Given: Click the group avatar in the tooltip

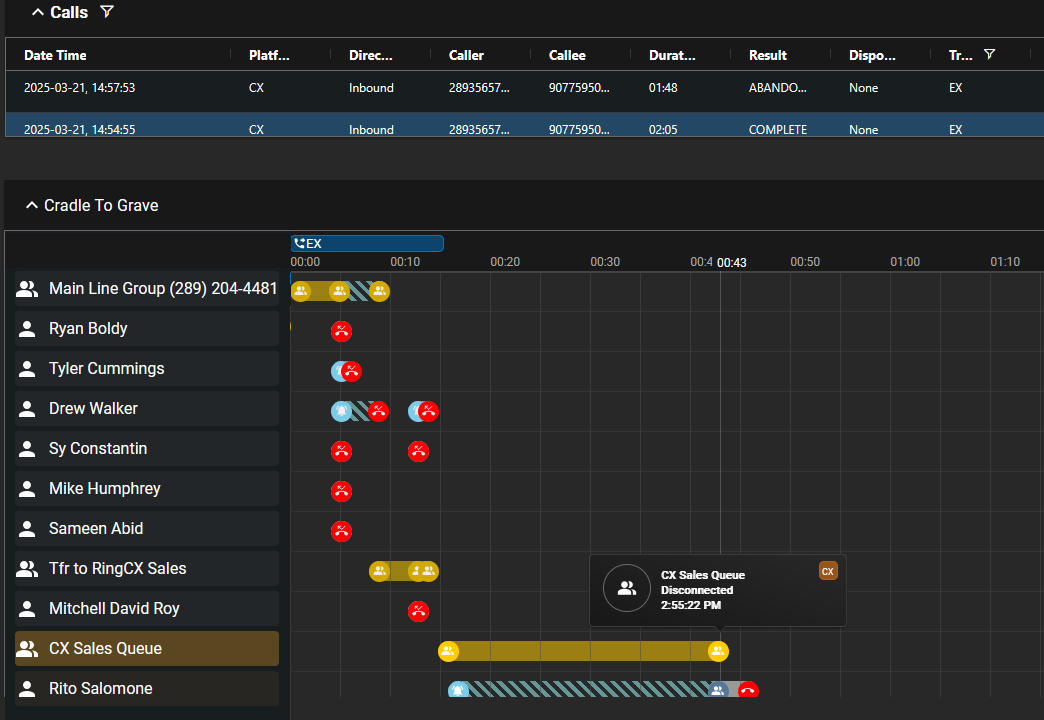Looking at the screenshot, I should pyautogui.click(x=627, y=588).
